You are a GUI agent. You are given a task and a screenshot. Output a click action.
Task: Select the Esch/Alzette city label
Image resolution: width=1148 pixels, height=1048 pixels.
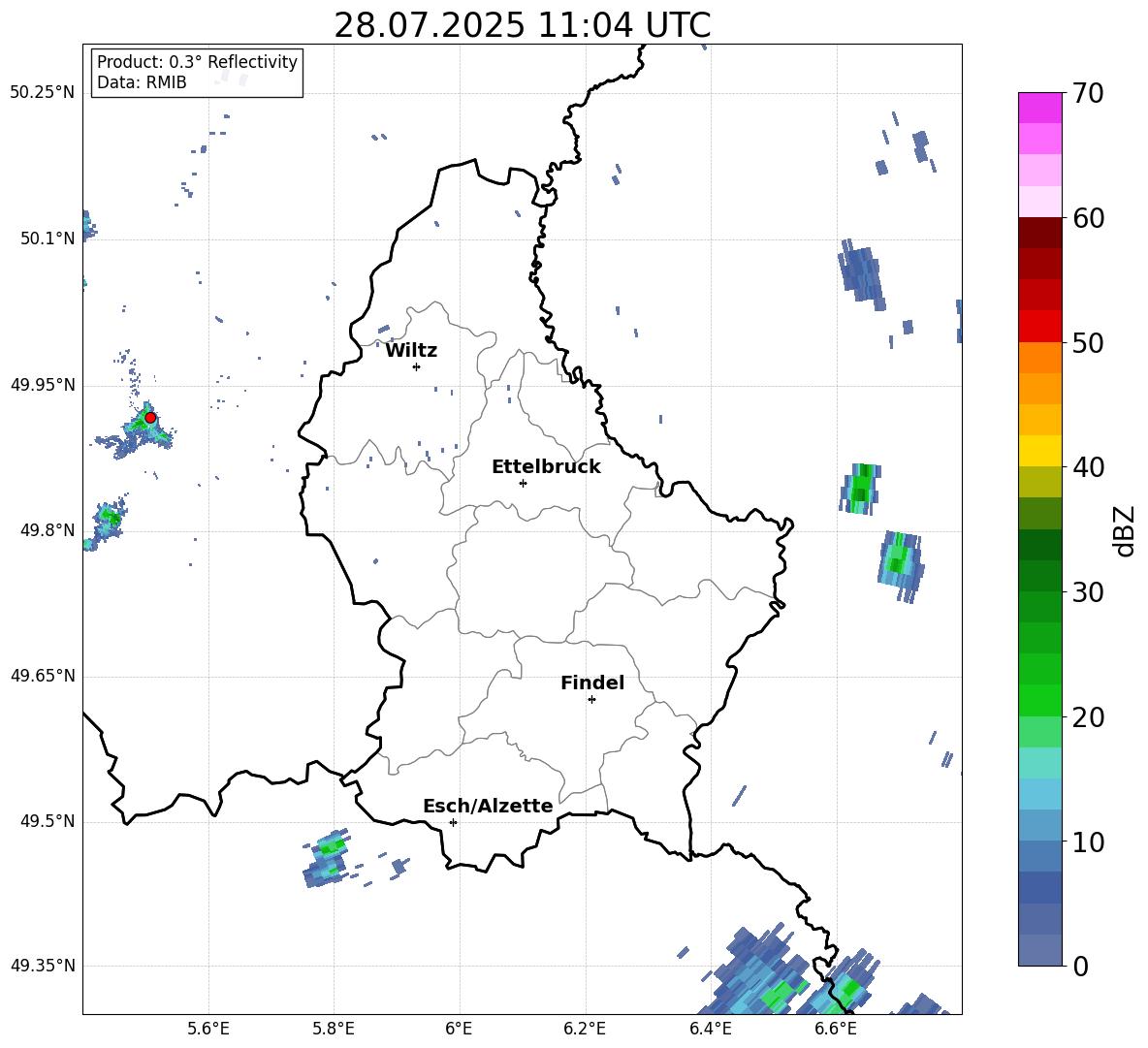point(488,806)
